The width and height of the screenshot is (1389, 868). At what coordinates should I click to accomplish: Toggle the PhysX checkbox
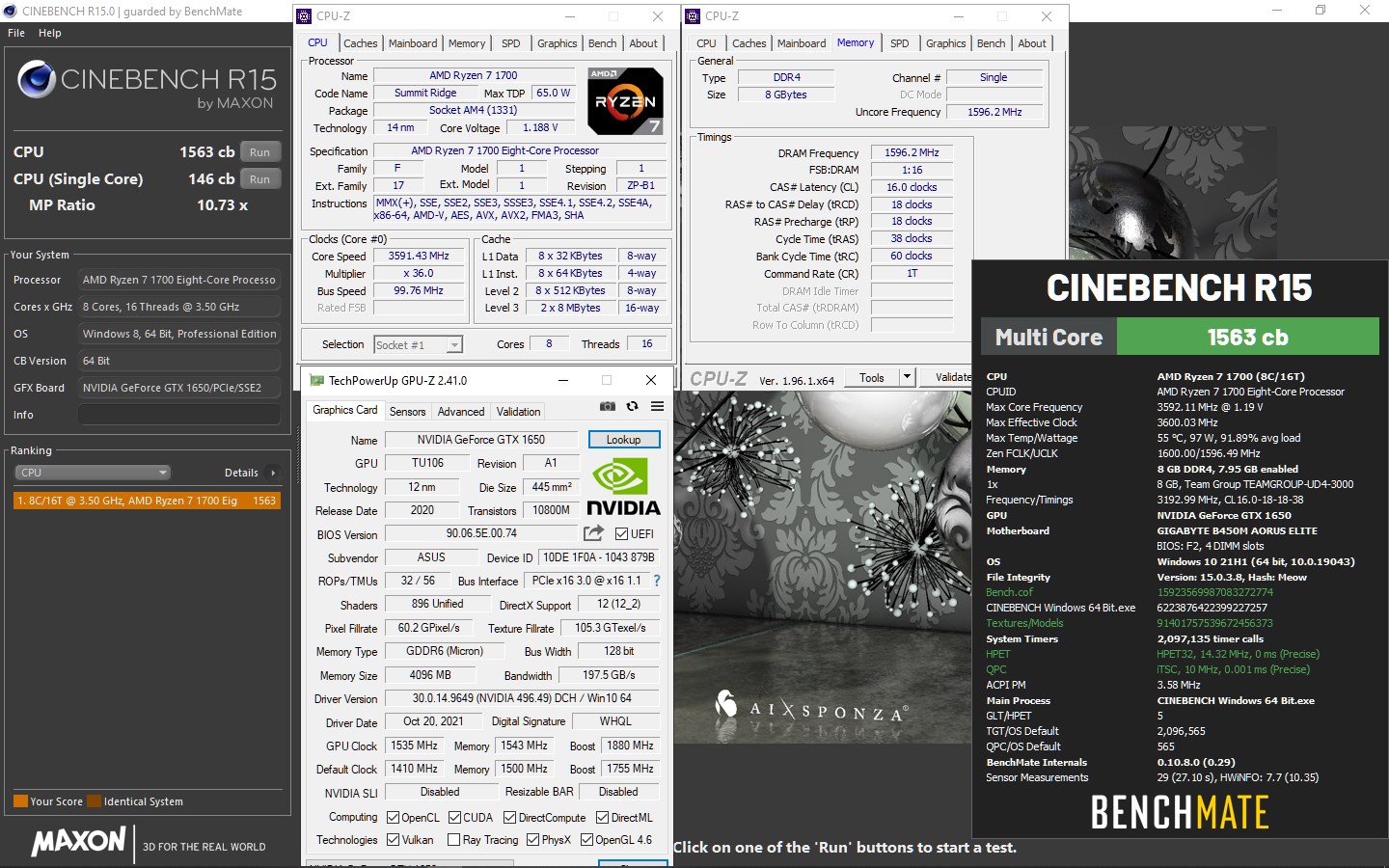coord(532,840)
